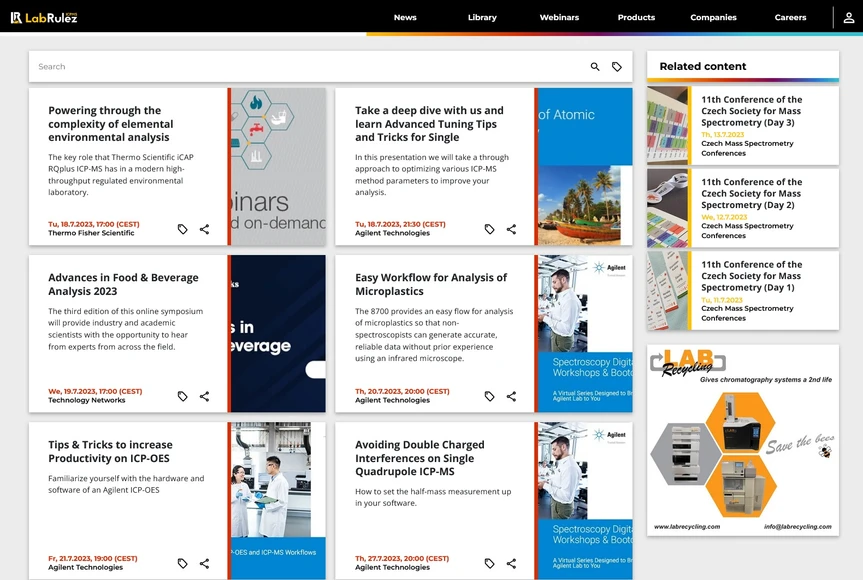Go to Careers page
863x580 pixels.
[x=790, y=18]
